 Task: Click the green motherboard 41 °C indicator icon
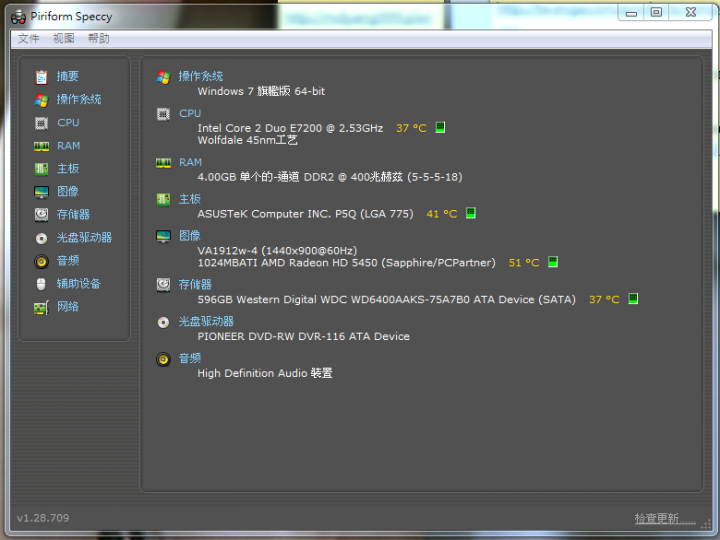[x=471, y=213]
